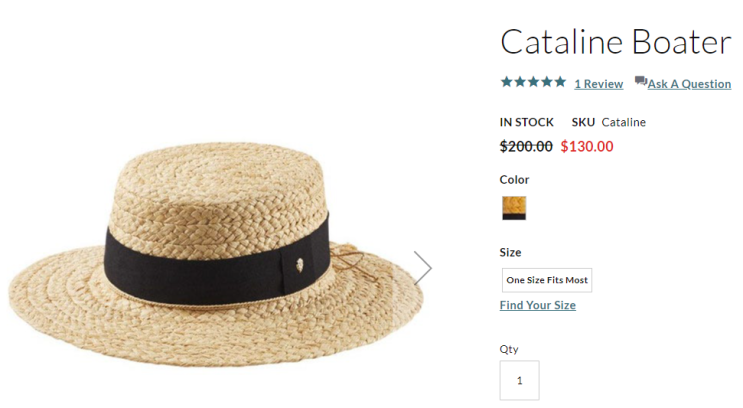Click the first rating star
The image size is (743, 408).
[506, 82]
